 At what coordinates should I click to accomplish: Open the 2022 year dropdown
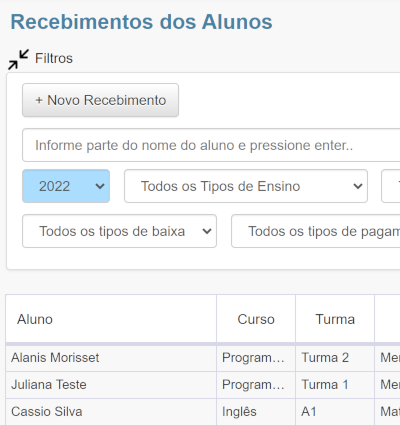pyautogui.click(x=66, y=186)
